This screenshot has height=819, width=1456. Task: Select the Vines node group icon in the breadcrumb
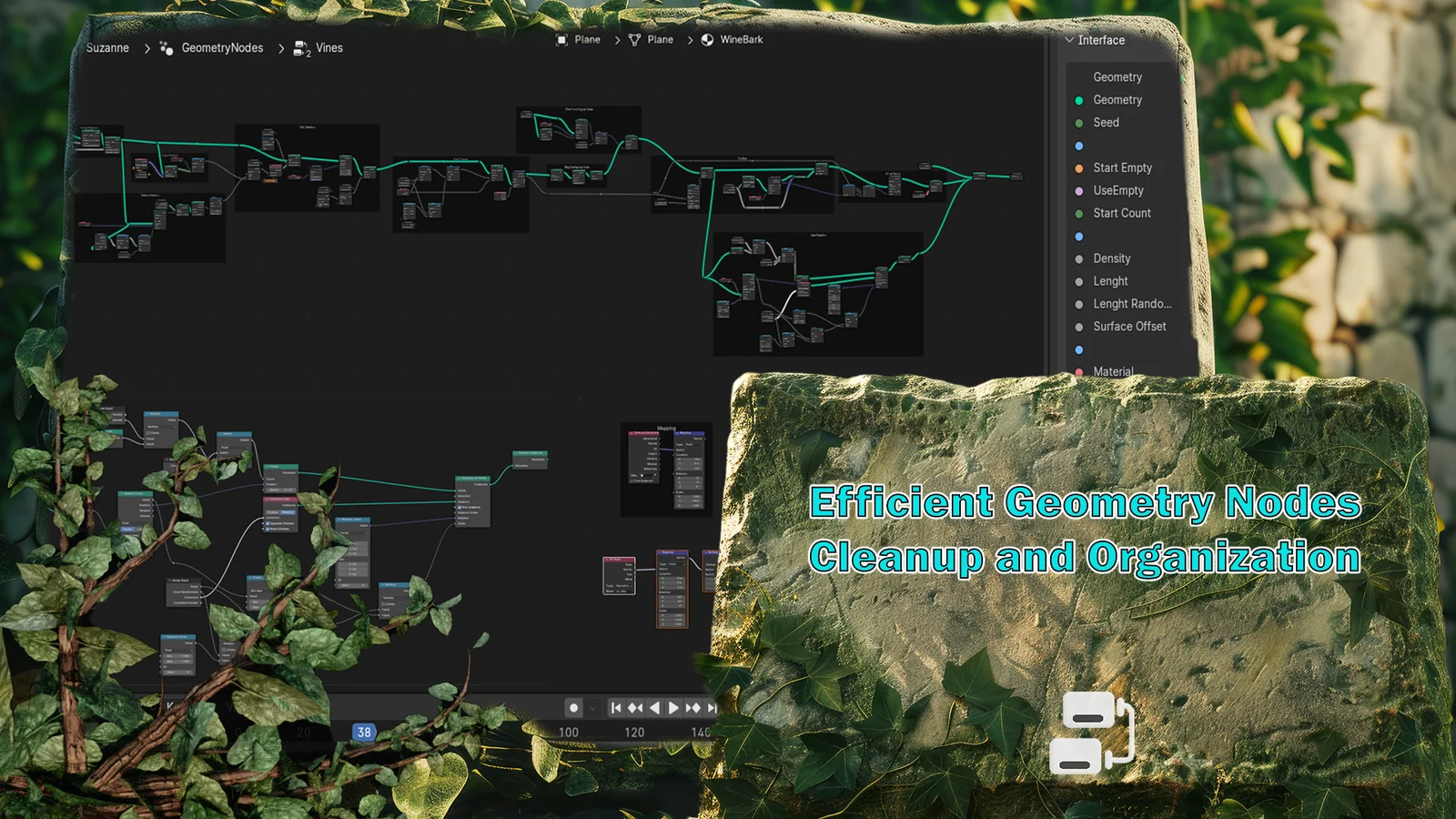pos(300,48)
